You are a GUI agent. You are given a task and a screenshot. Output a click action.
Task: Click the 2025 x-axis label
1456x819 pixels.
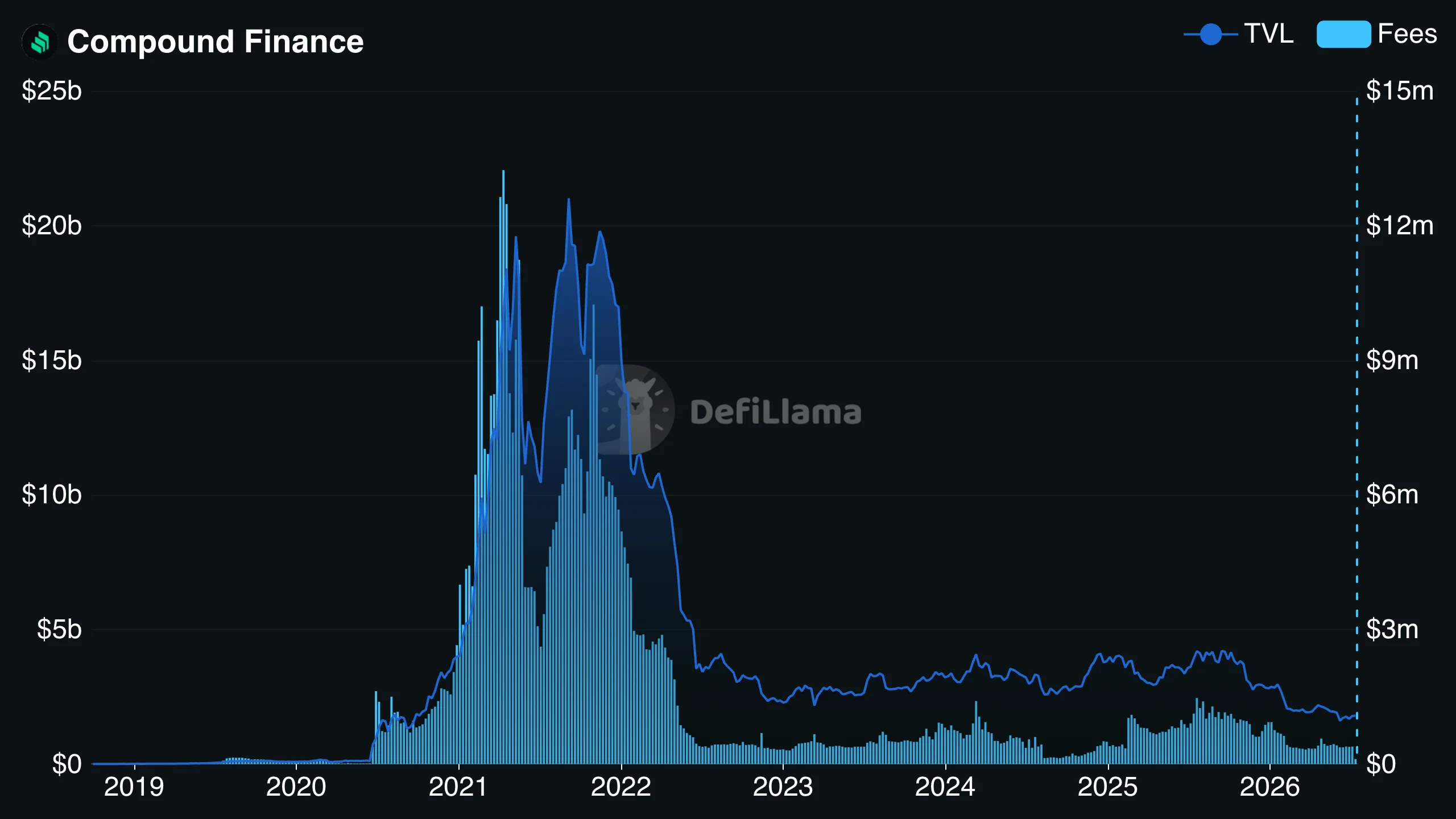[x=1107, y=787]
